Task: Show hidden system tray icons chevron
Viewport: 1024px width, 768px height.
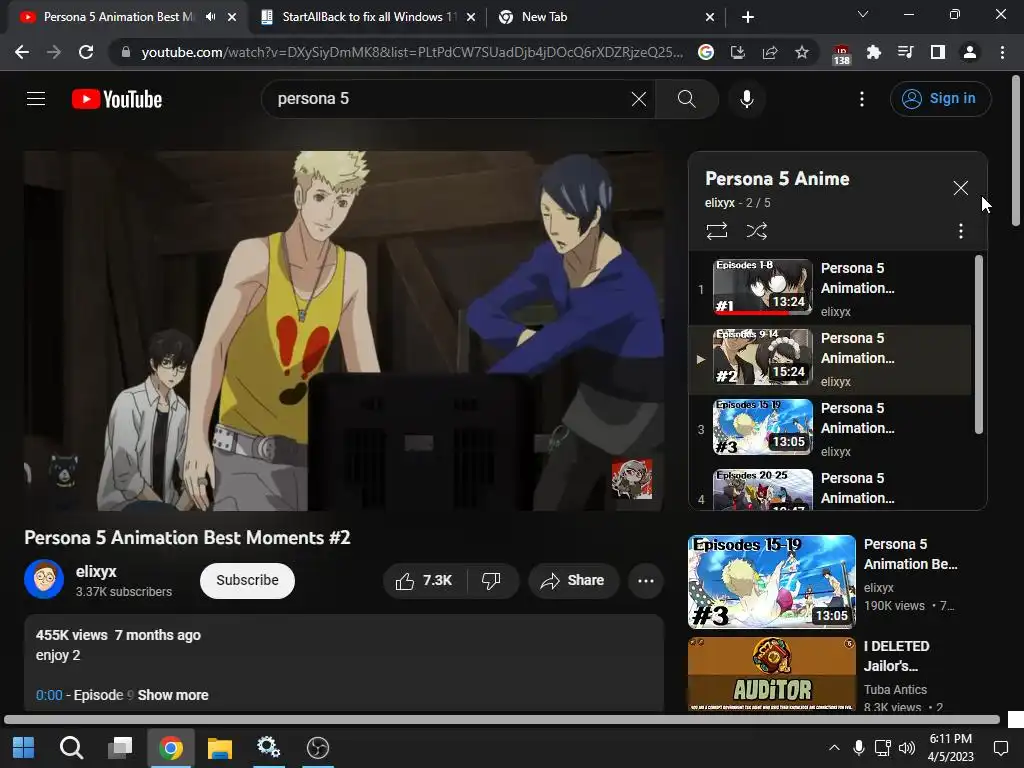Action: pos(834,748)
